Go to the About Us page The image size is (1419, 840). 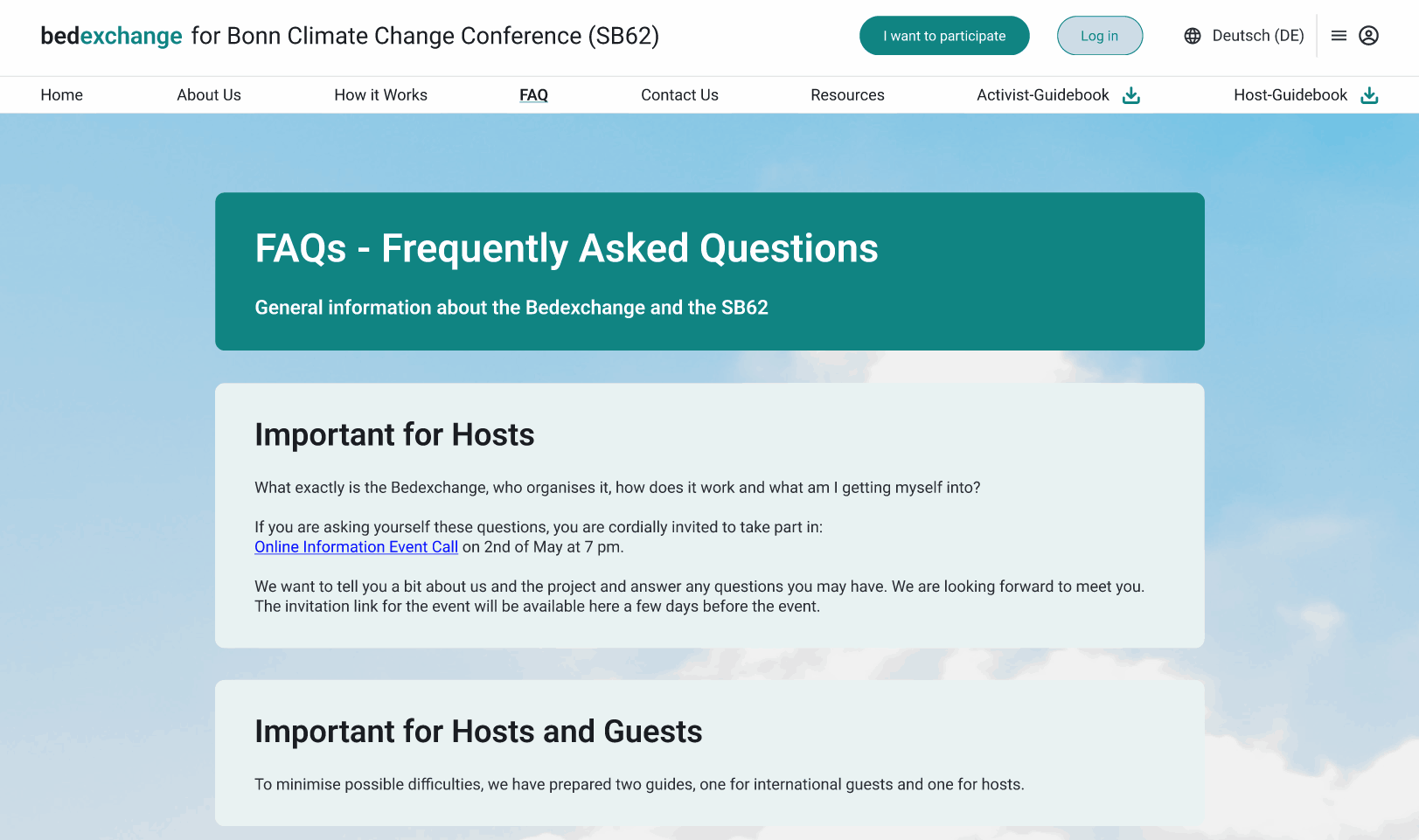[x=209, y=95]
